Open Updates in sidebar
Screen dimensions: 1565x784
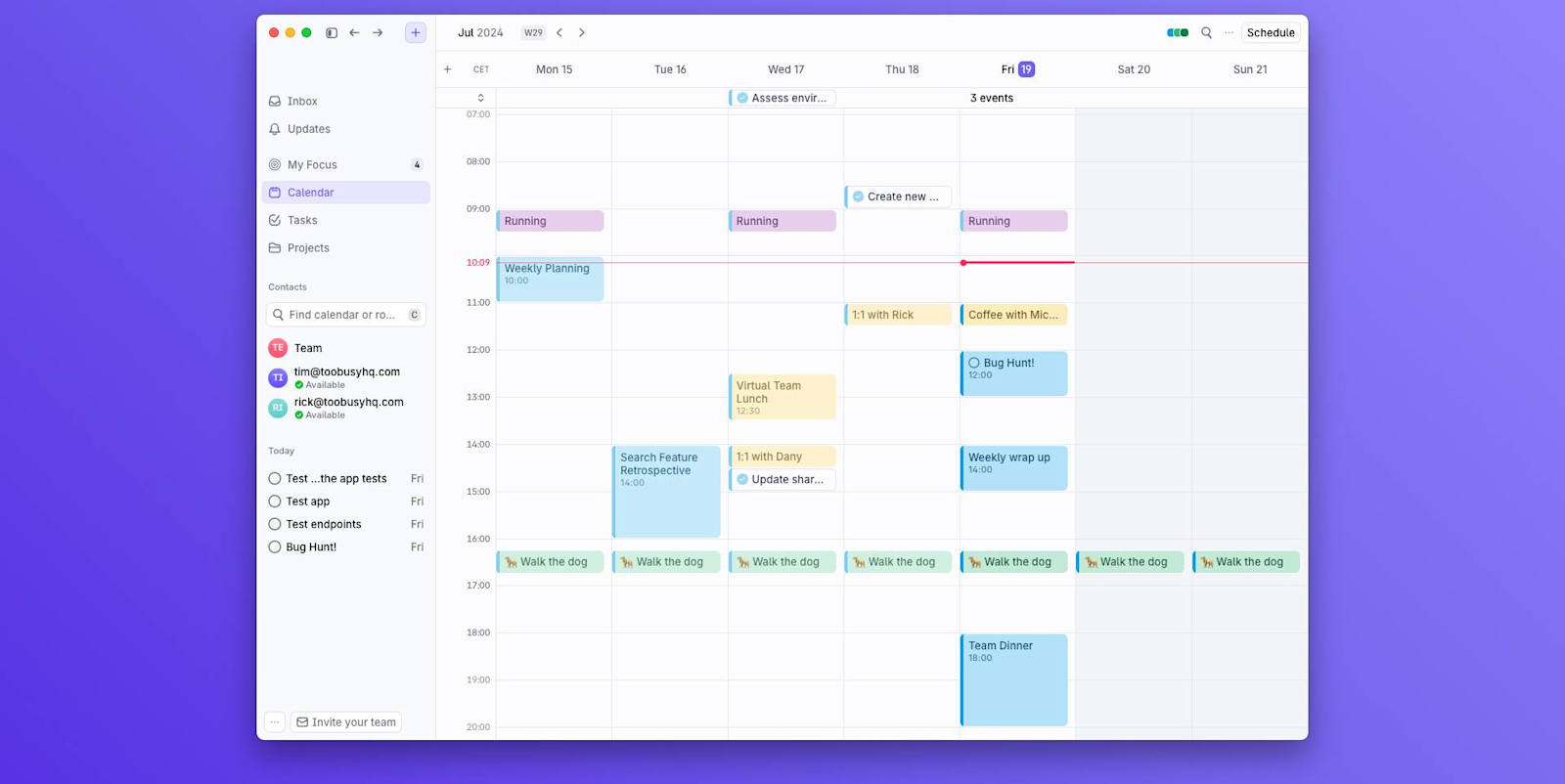(346, 129)
